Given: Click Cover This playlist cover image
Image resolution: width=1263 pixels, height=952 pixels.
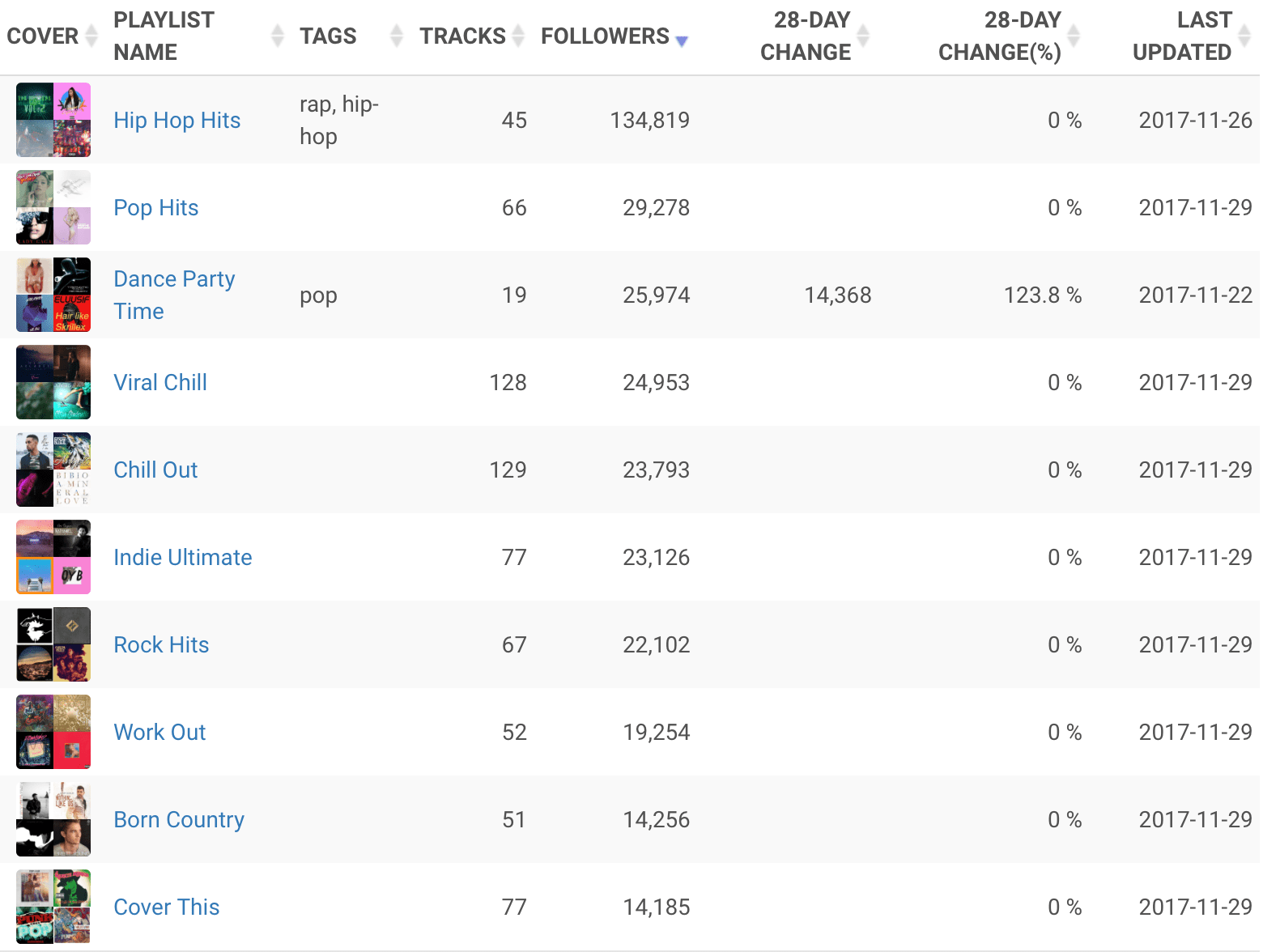Looking at the screenshot, I should (x=53, y=907).
